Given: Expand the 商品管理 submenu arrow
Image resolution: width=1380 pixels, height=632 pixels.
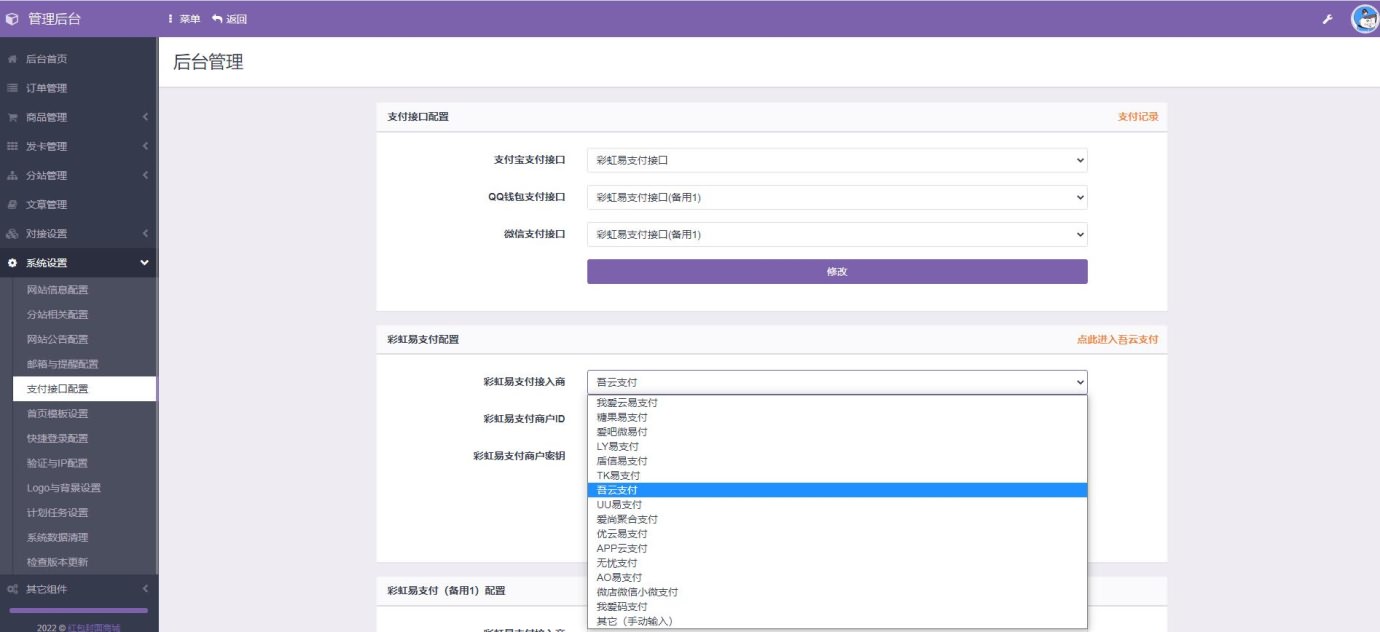Looking at the screenshot, I should 145,117.
